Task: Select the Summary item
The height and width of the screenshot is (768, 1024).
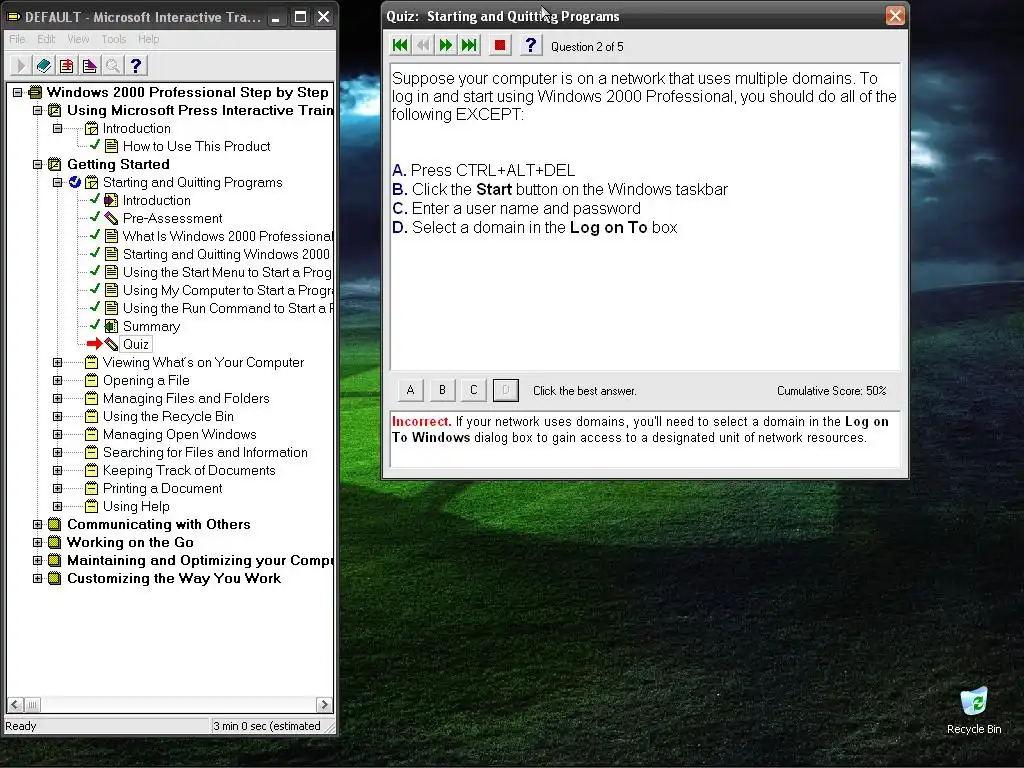Action: click(x=152, y=327)
